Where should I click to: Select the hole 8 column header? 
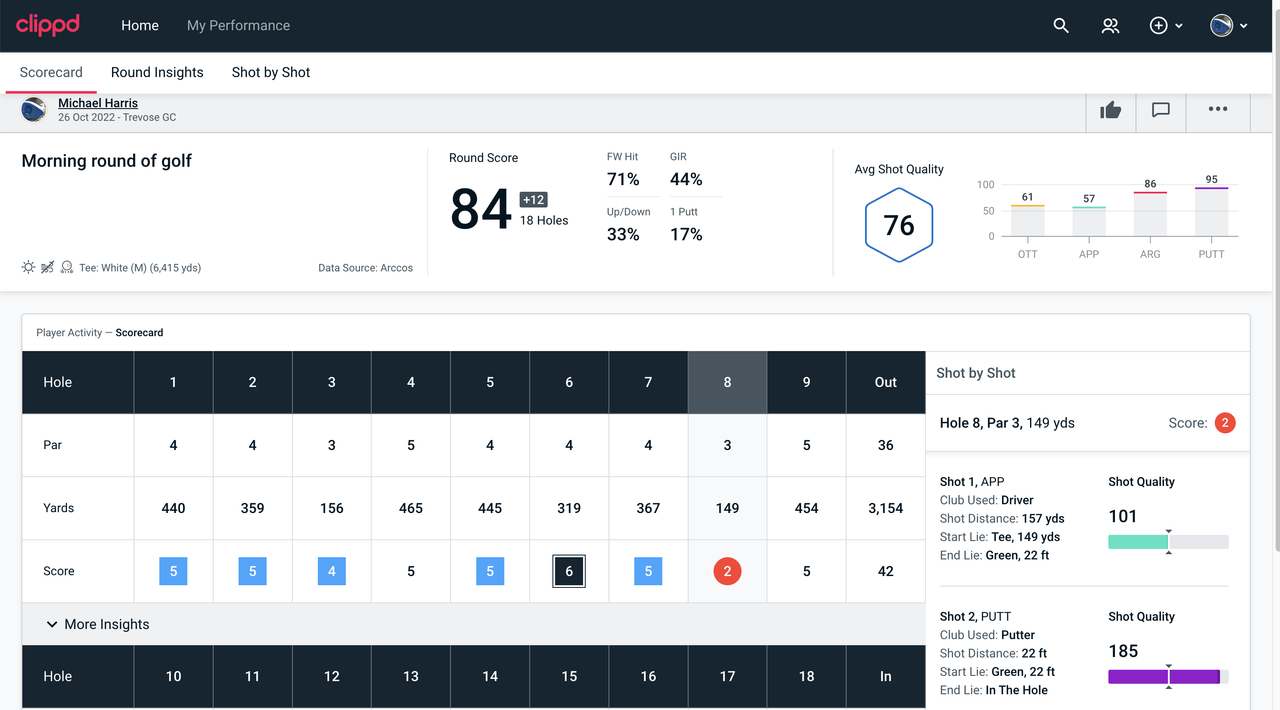pos(727,382)
